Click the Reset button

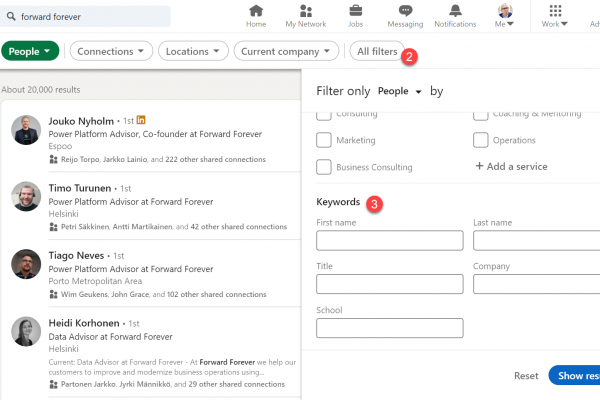click(526, 376)
